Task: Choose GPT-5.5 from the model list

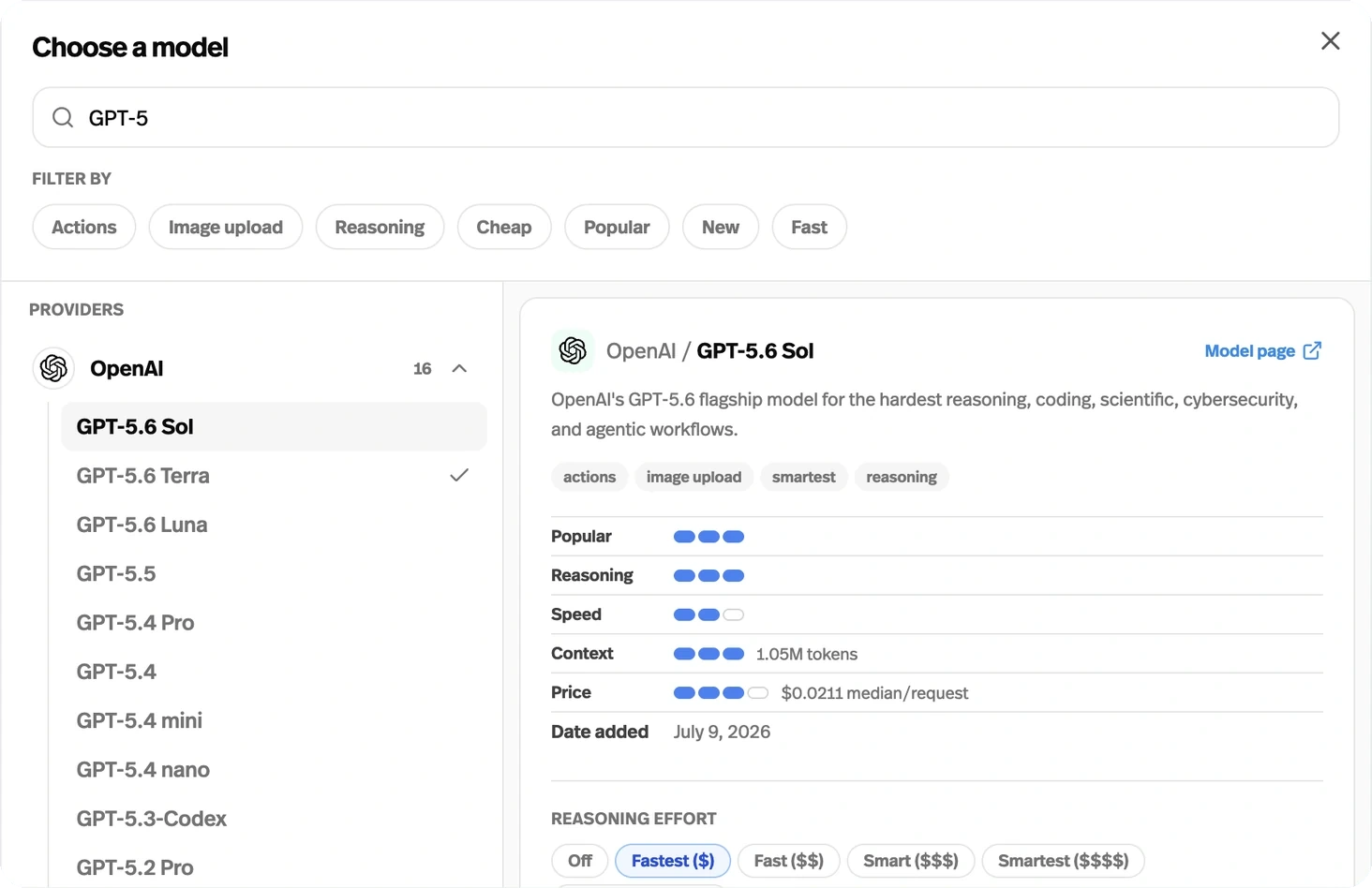Action: click(275, 573)
